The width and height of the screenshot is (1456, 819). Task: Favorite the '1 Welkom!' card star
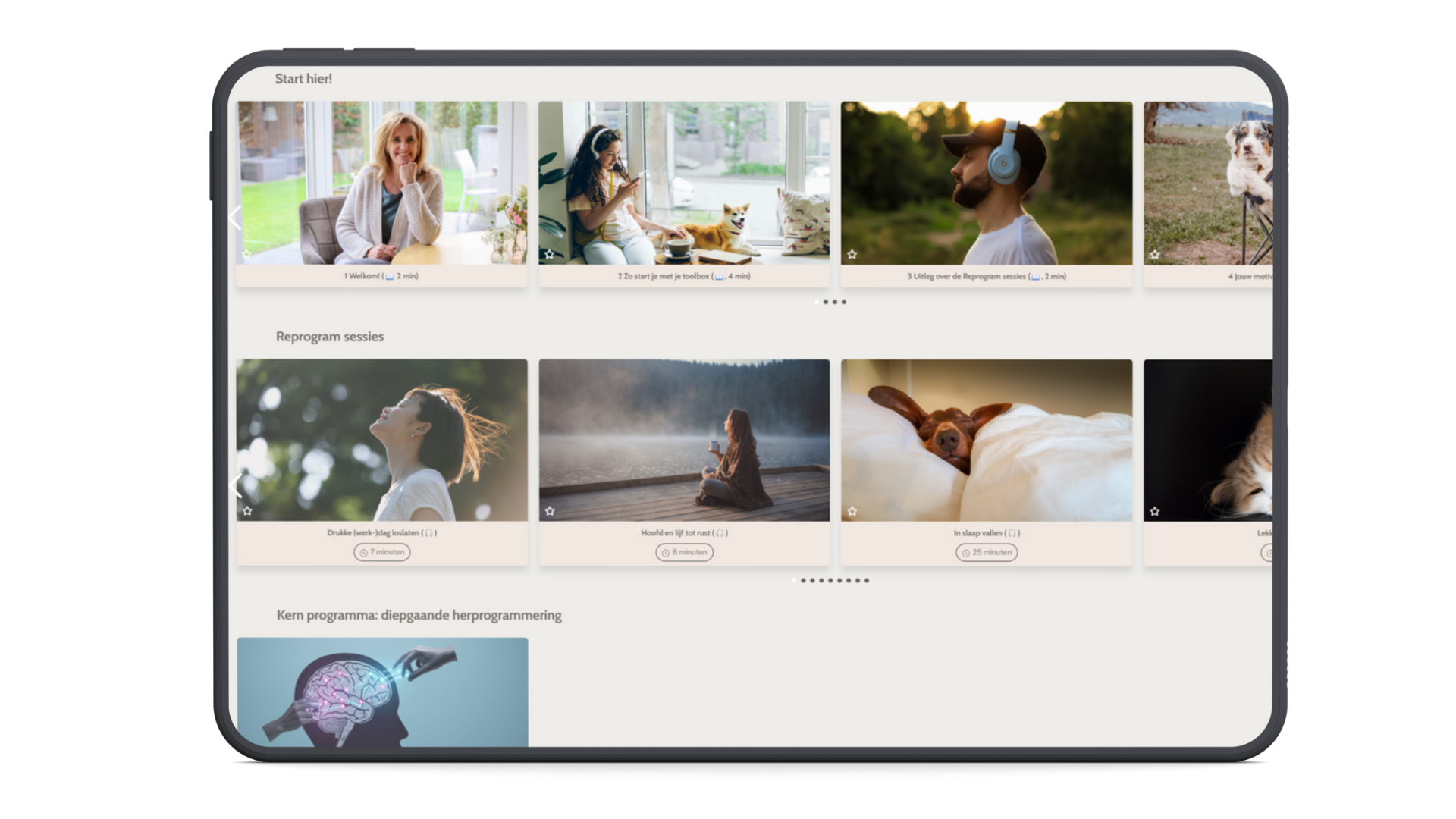tap(246, 255)
